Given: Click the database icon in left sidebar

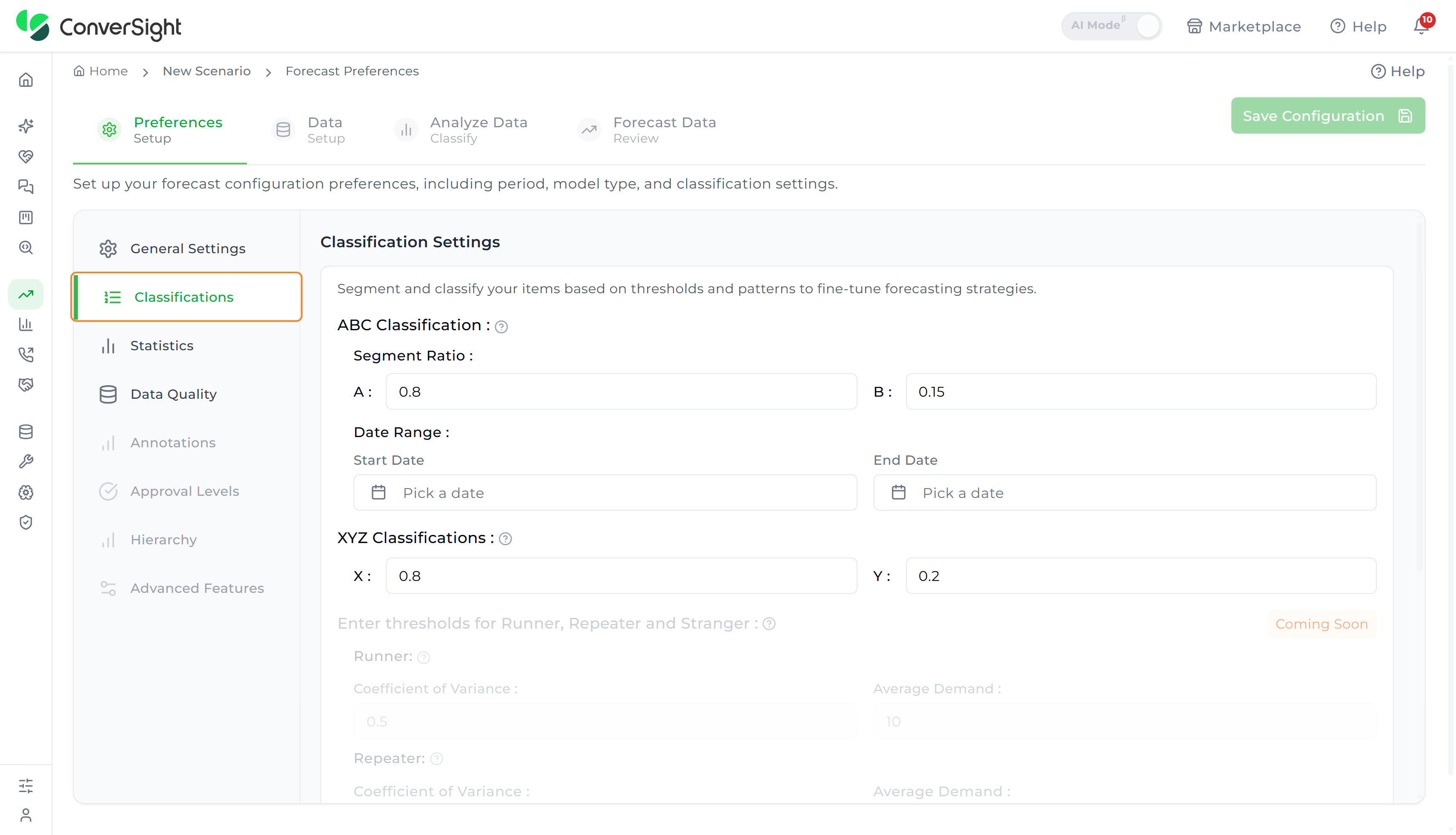Looking at the screenshot, I should click(x=26, y=432).
